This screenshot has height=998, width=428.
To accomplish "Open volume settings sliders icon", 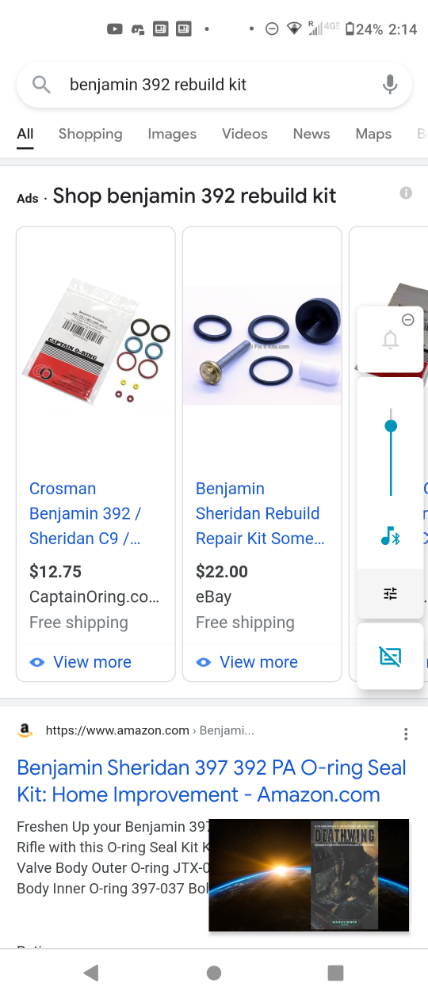I will pyautogui.click(x=390, y=594).
